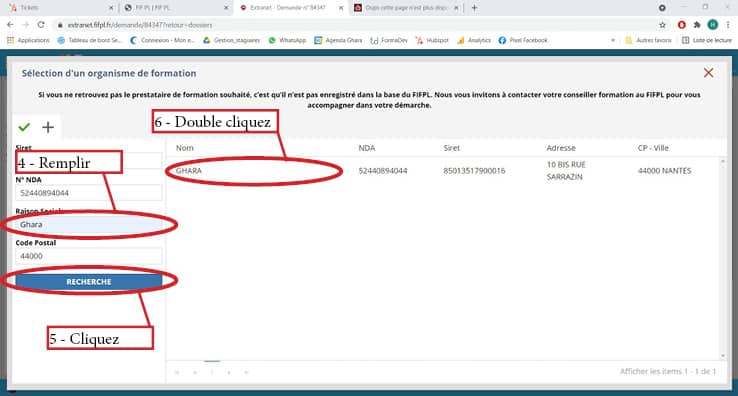Open Pixel Facebook bookmark
The width and height of the screenshot is (738, 396).
coord(523,40)
